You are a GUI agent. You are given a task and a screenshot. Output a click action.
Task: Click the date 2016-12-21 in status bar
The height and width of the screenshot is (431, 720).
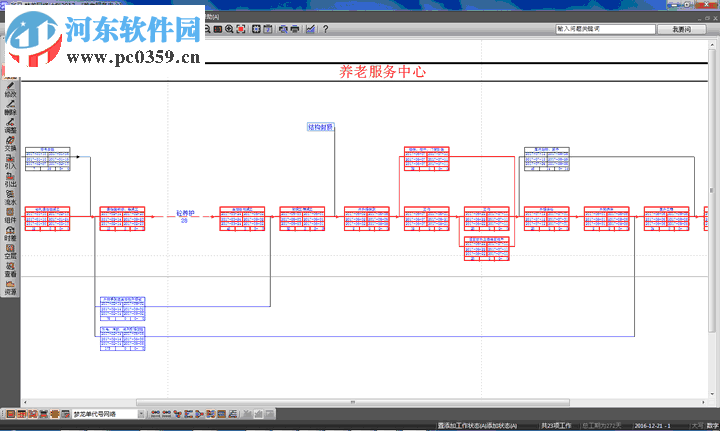[x=652, y=425]
